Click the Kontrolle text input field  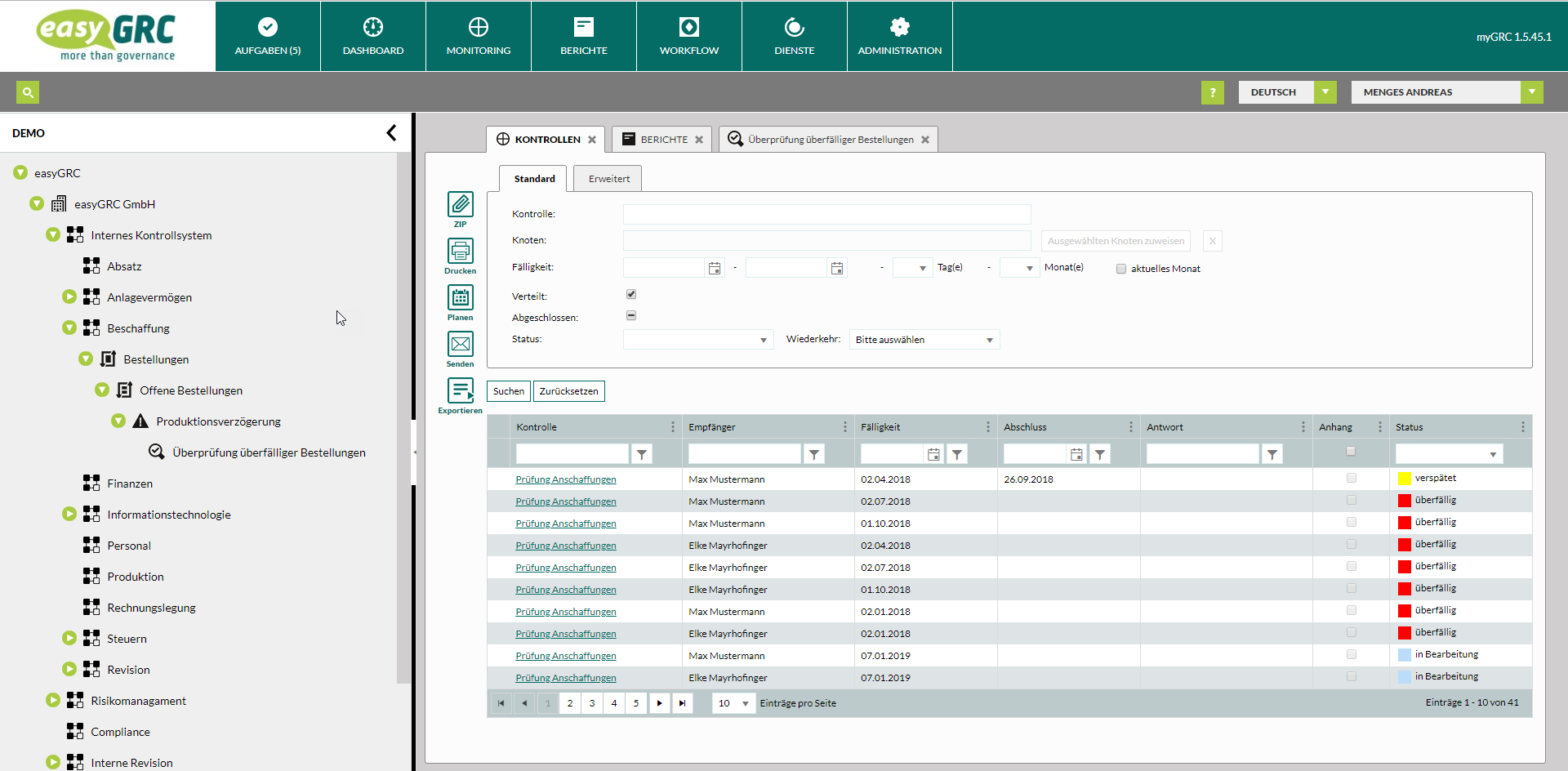pyautogui.click(x=826, y=214)
